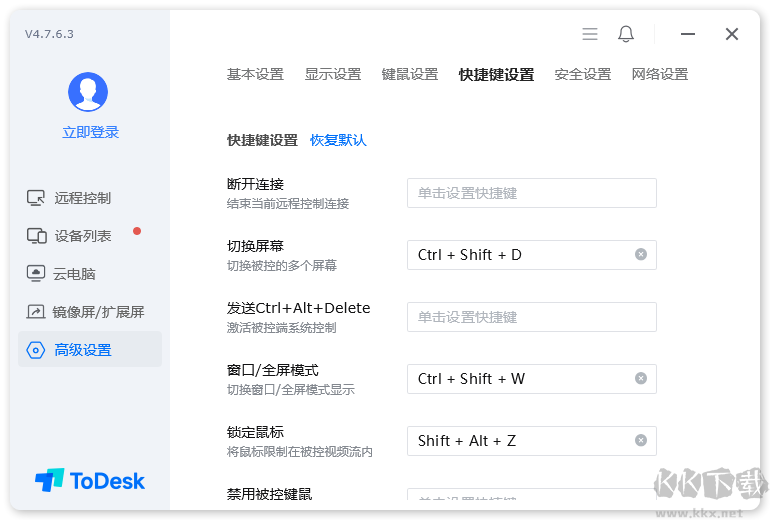Click the 云电脑 cloud monitor icon

tap(36, 274)
